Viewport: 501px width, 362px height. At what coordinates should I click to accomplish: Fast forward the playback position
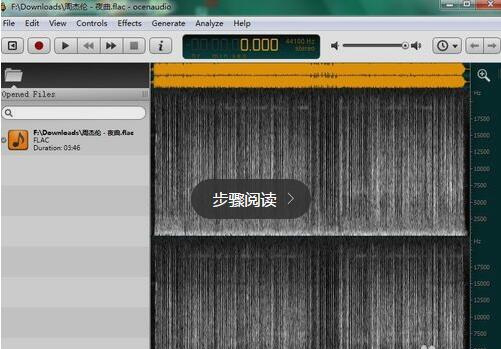[x=111, y=46]
